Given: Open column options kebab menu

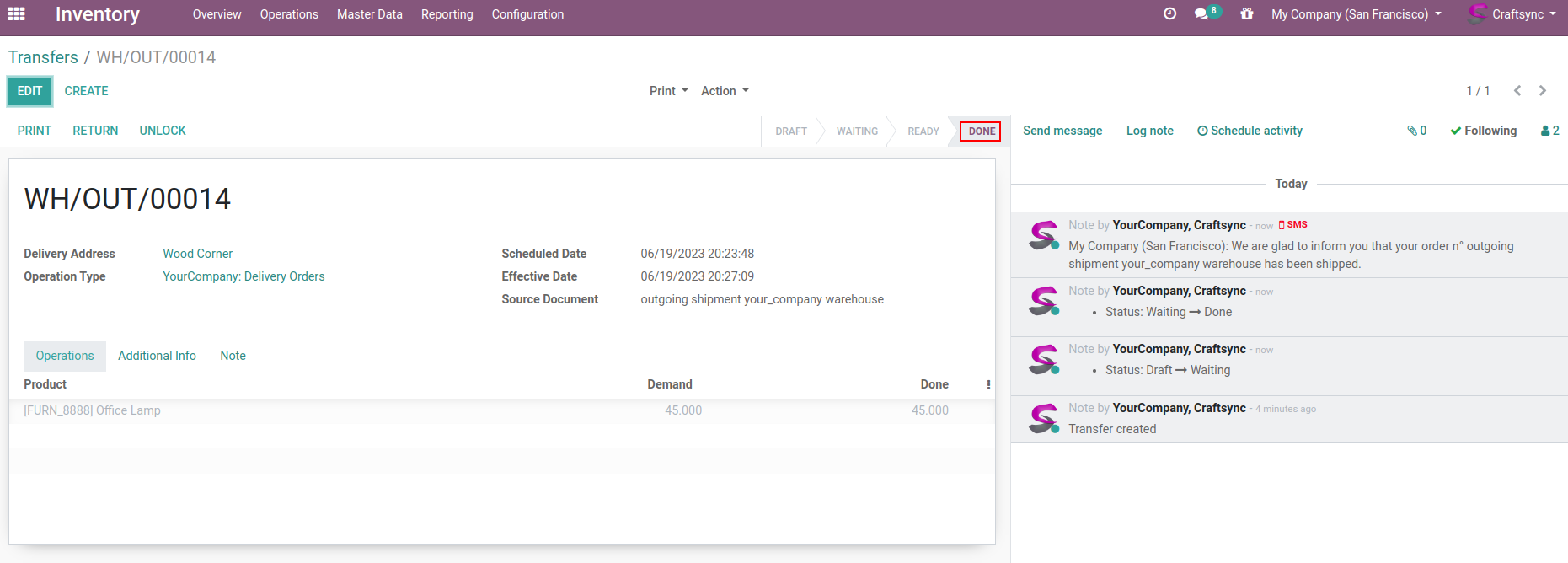Looking at the screenshot, I should click(988, 385).
